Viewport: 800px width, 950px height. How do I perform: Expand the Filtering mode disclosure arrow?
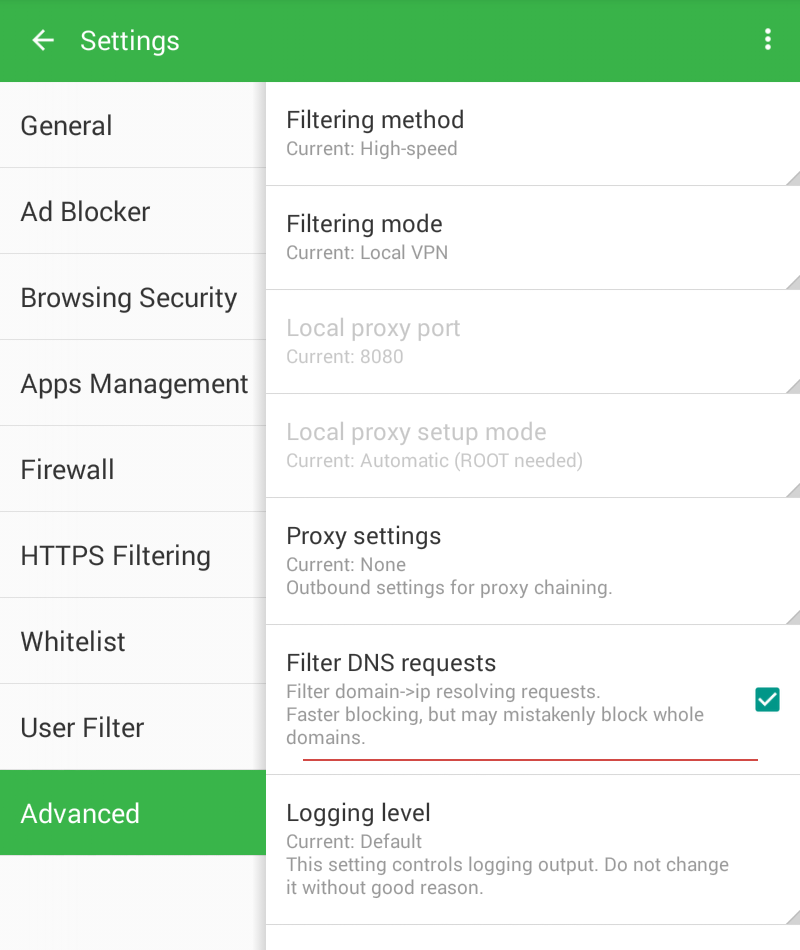tap(793, 284)
